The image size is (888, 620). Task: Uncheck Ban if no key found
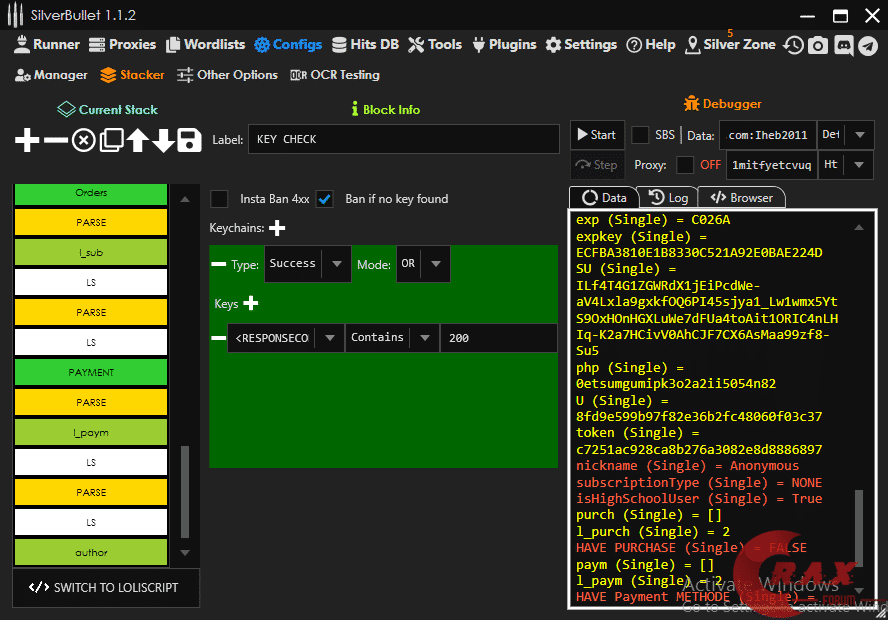point(325,199)
